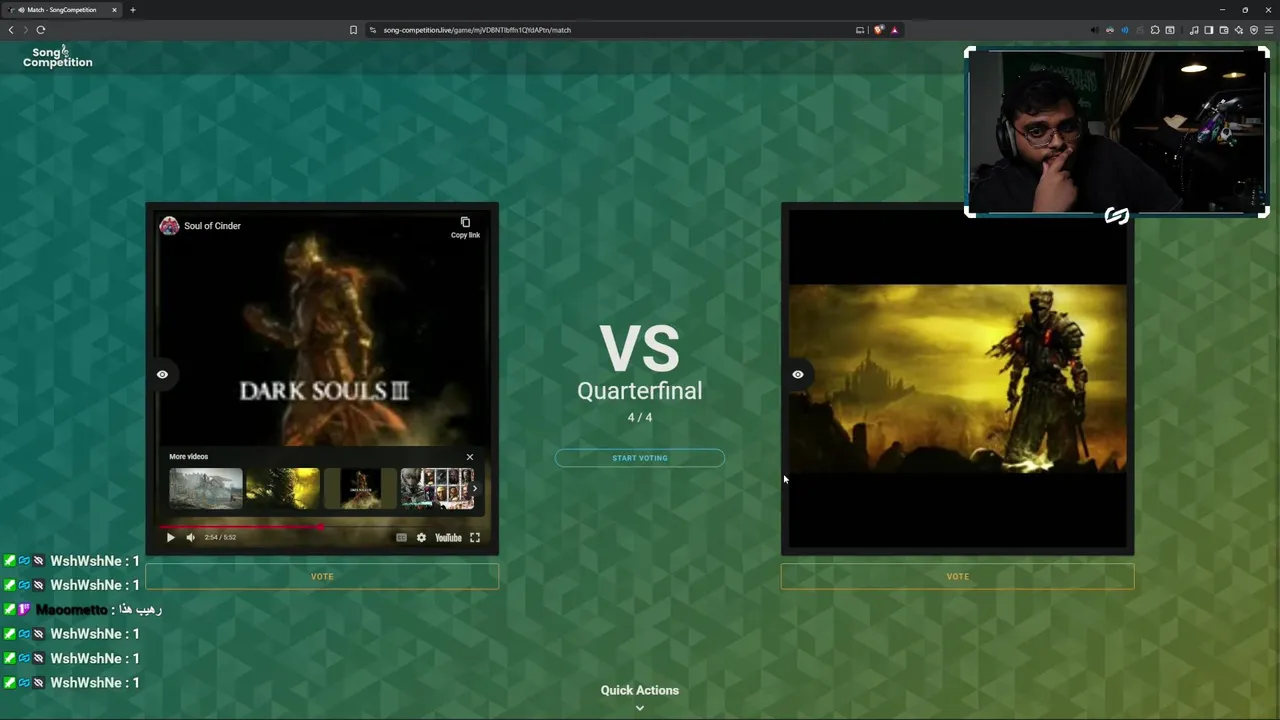Open the browser hamburger menu
This screenshot has height=720, width=1280.
point(1269,30)
